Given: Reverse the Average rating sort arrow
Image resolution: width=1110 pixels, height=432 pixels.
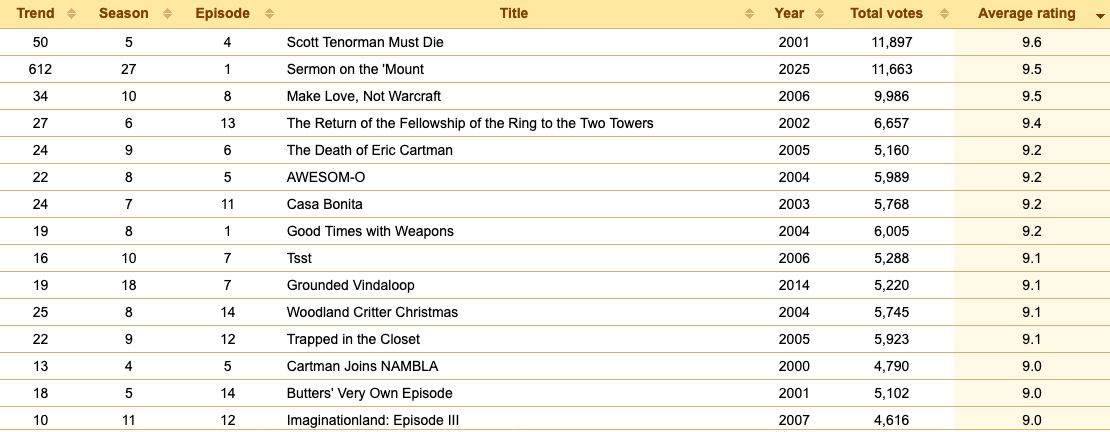Looking at the screenshot, I should click(x=1097, y=15).
